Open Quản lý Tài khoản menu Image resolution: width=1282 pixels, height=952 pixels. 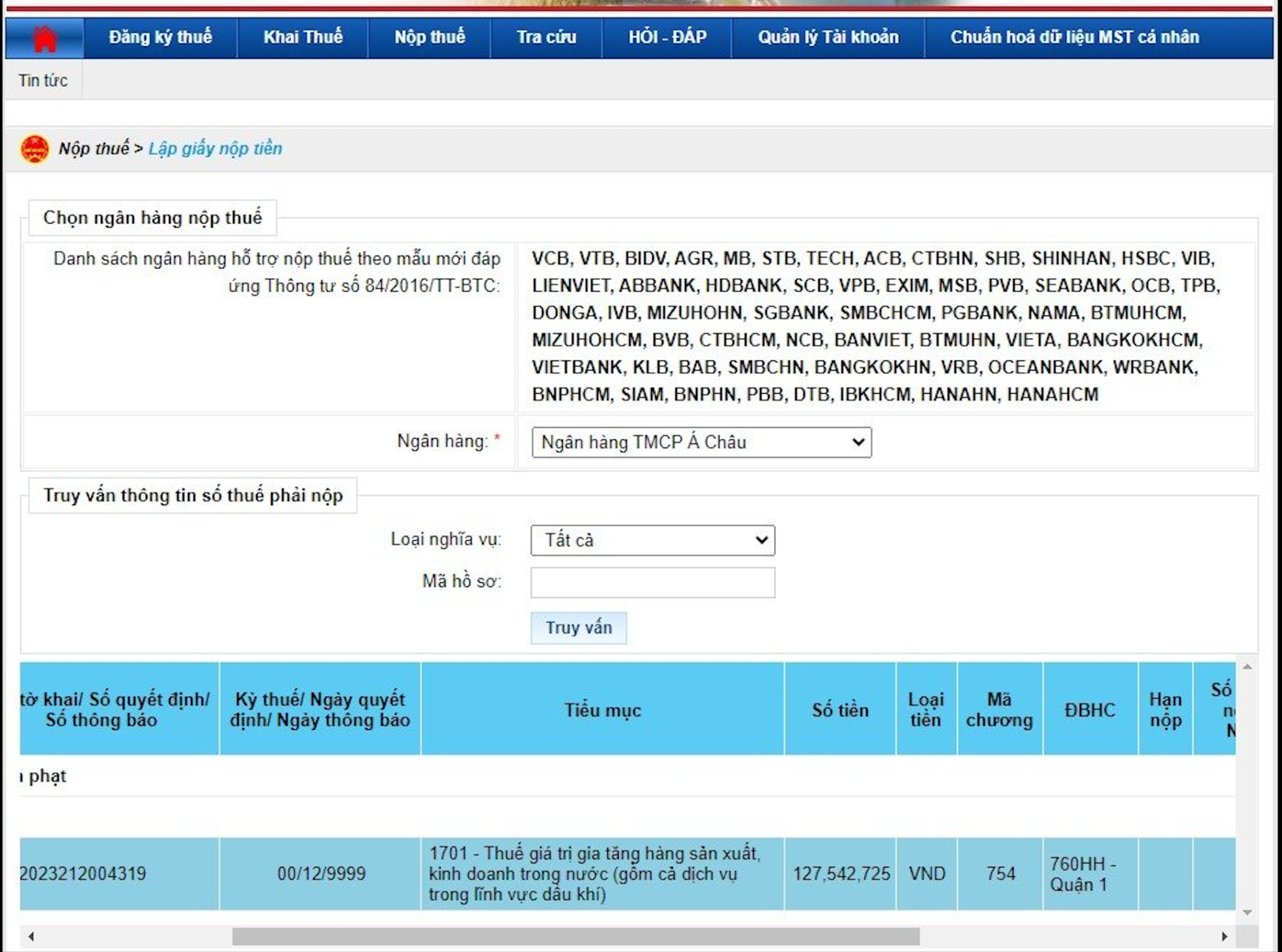(x=828, y=38)
